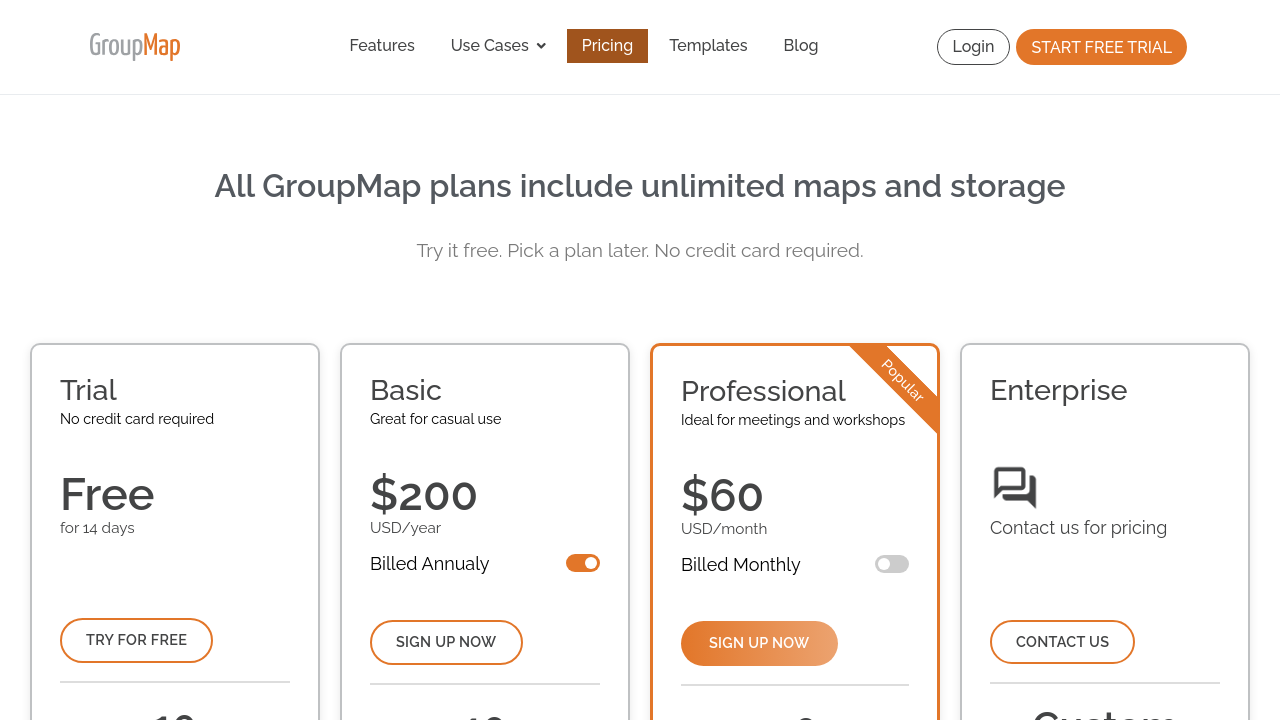Select the Pricing nav item
Screen dimensions: 1280x720
(607, 46)
